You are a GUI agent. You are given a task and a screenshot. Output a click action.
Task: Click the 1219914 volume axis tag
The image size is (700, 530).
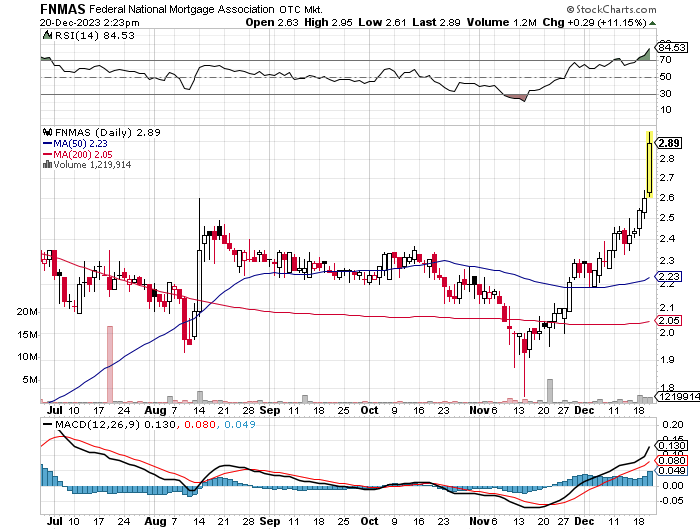click(677, 396)
